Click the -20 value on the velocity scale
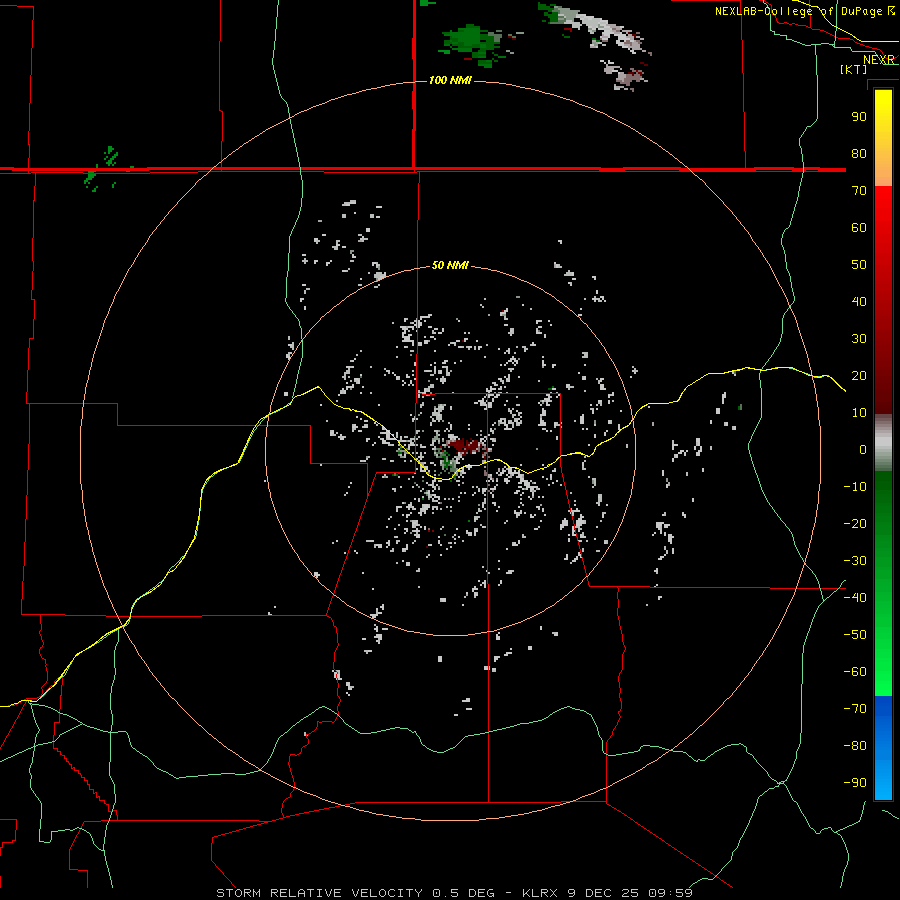 (x=855, y=523)
